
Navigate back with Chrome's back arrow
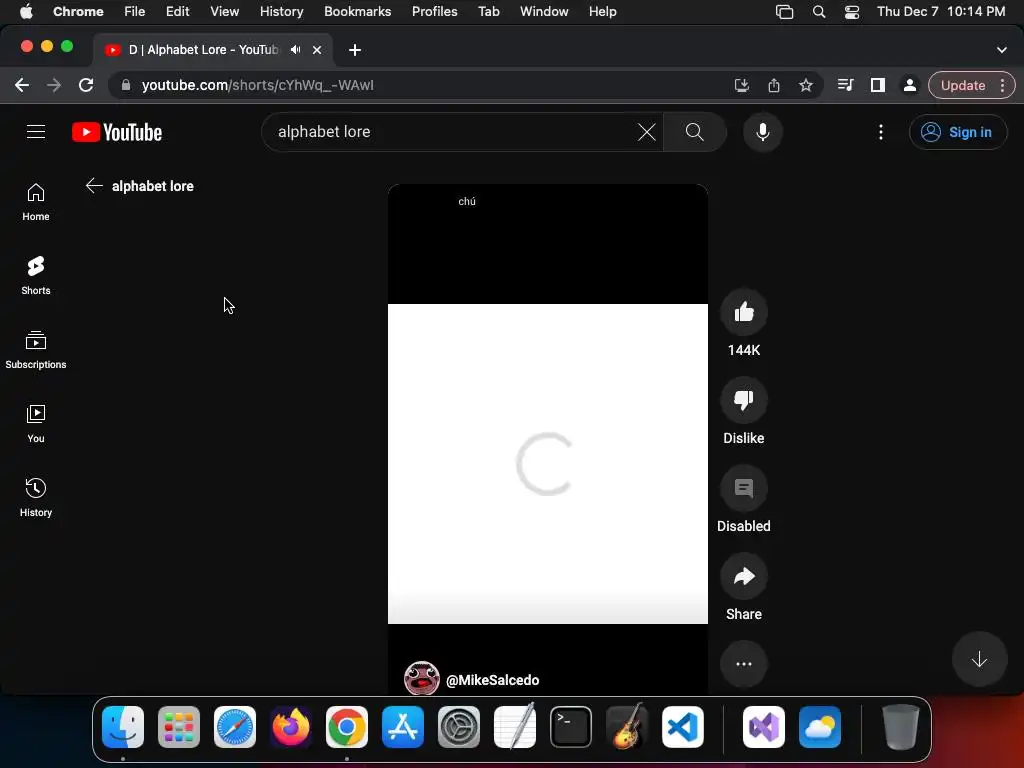[x=22, y=86]
